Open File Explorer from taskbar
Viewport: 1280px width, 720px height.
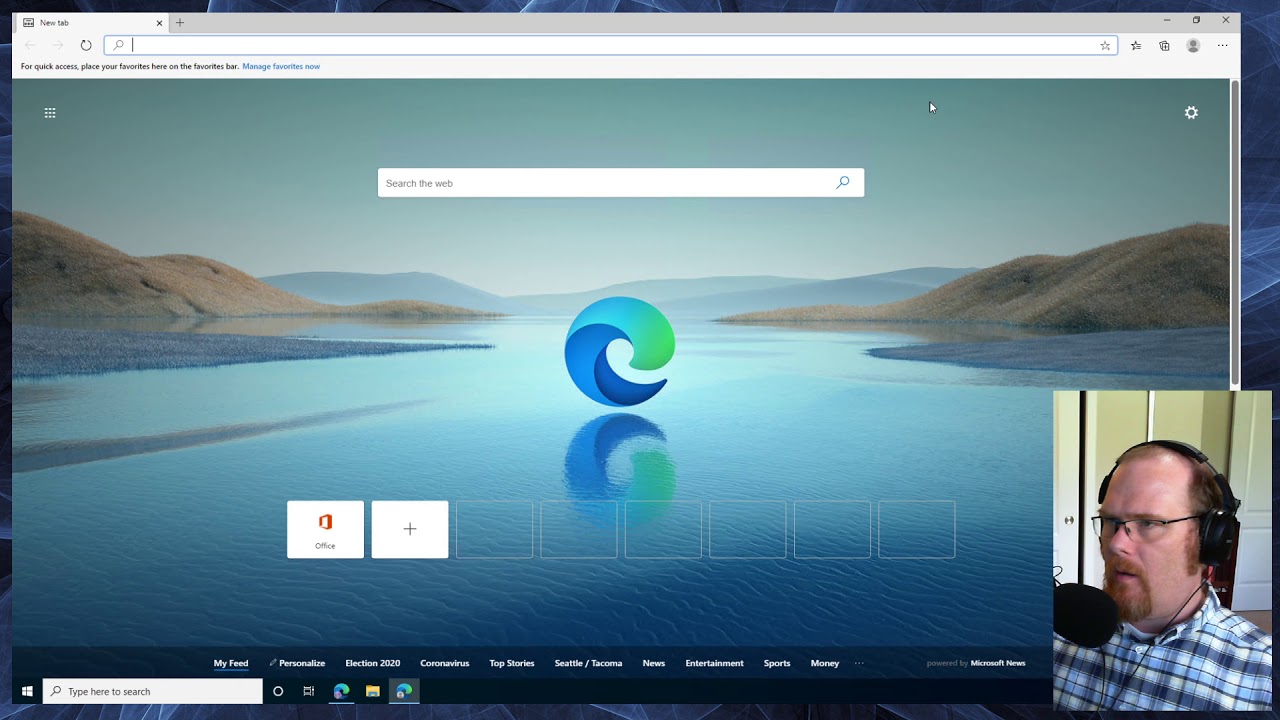click(373, 691)
